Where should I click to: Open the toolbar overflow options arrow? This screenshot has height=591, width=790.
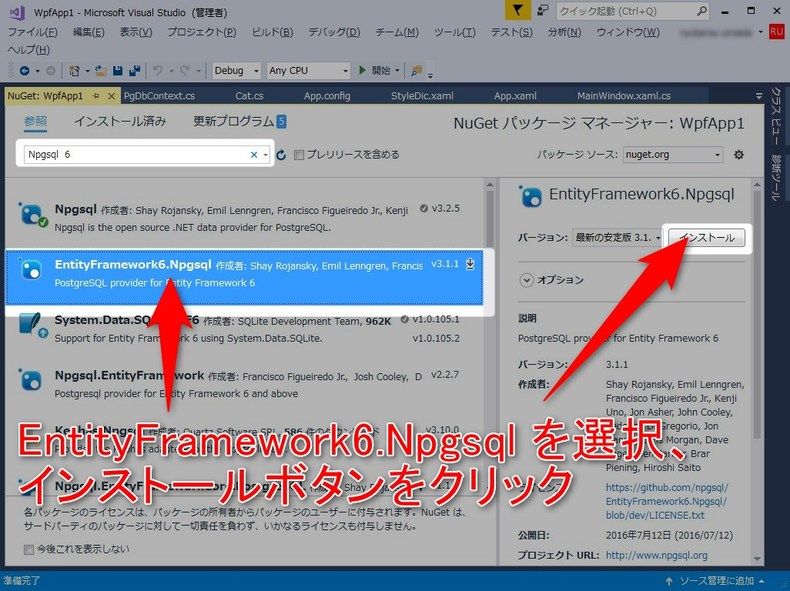430,76
